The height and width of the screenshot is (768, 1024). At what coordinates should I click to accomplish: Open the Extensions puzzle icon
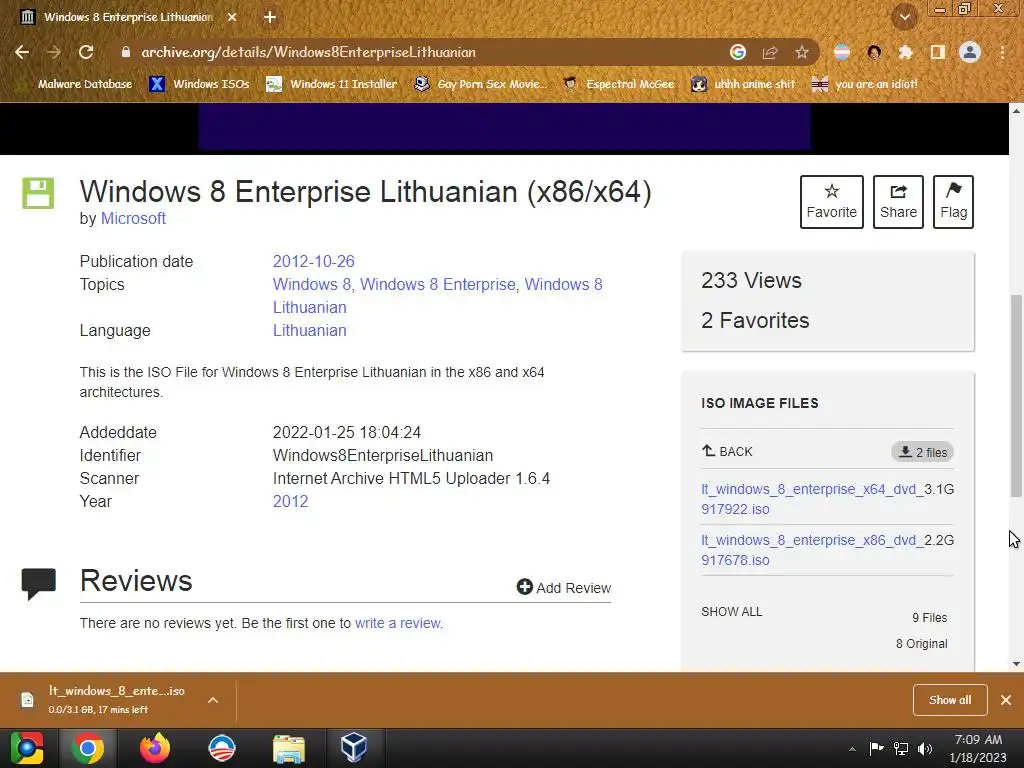(906, 52)
